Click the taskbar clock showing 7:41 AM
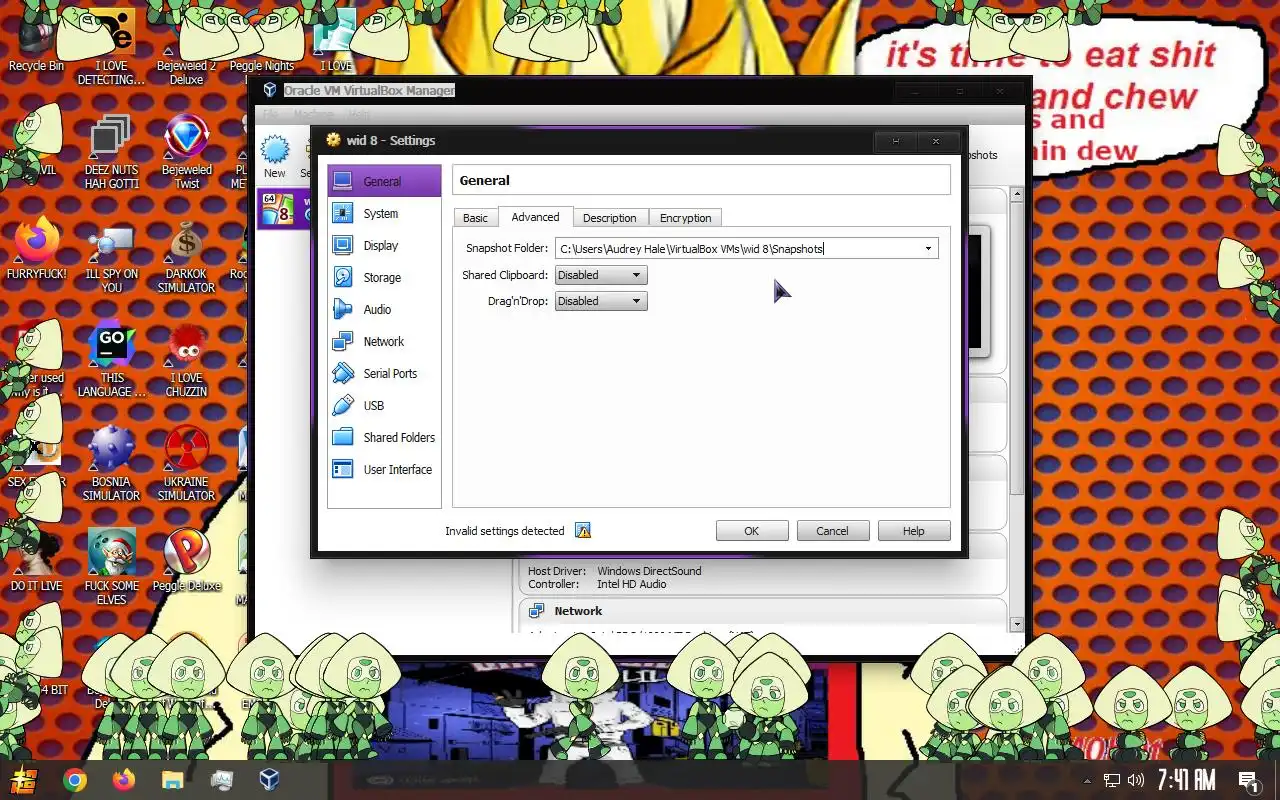The width and height of the screenshot is (1280, 800). pyautogui.click(x=1186, y=780)
